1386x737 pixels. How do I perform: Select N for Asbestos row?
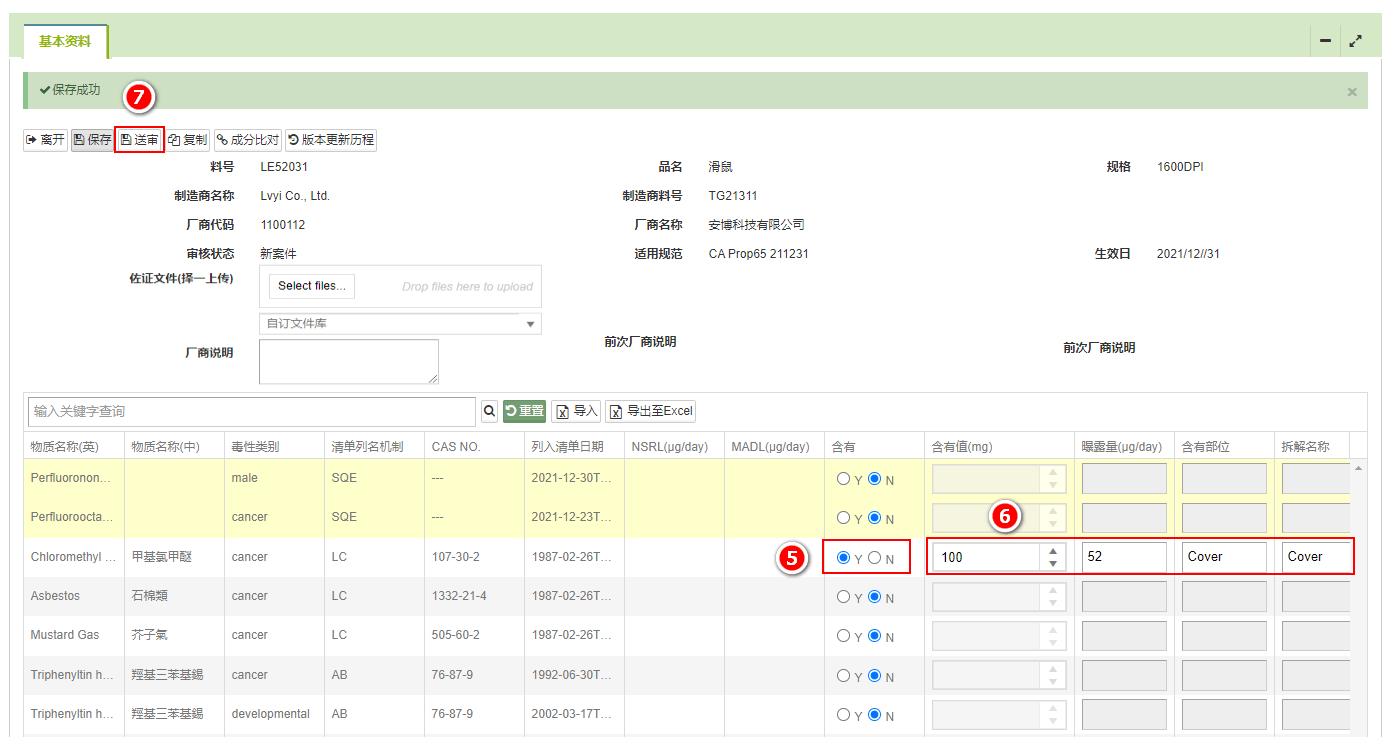pos(875,597)
